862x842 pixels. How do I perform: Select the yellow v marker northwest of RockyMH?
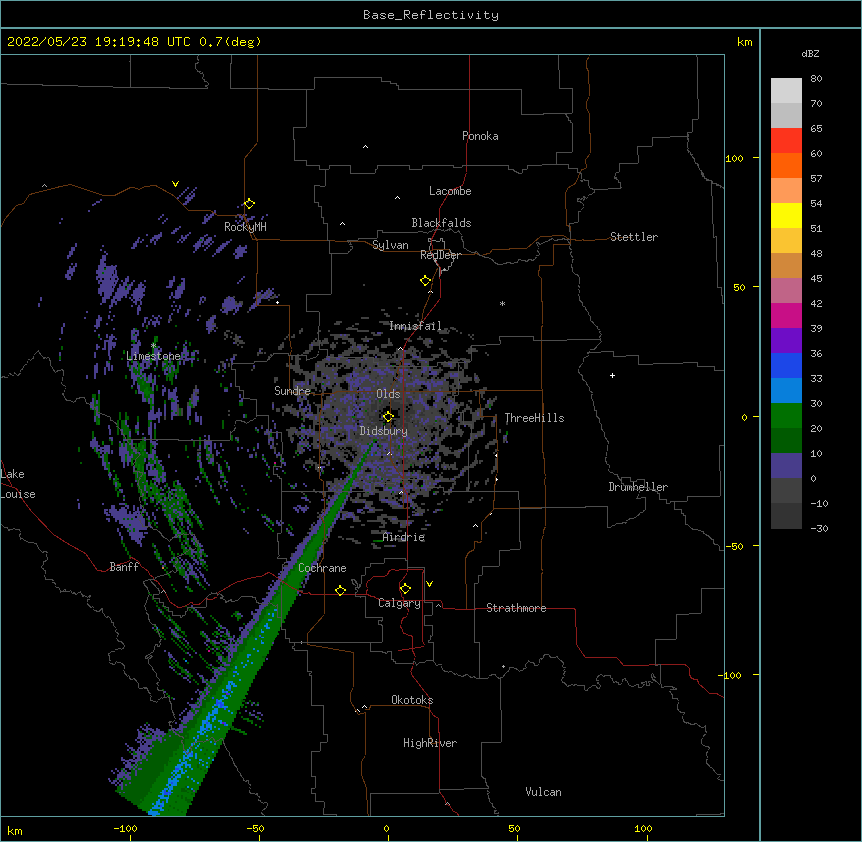pyautogui.click(x=175, y=184)
